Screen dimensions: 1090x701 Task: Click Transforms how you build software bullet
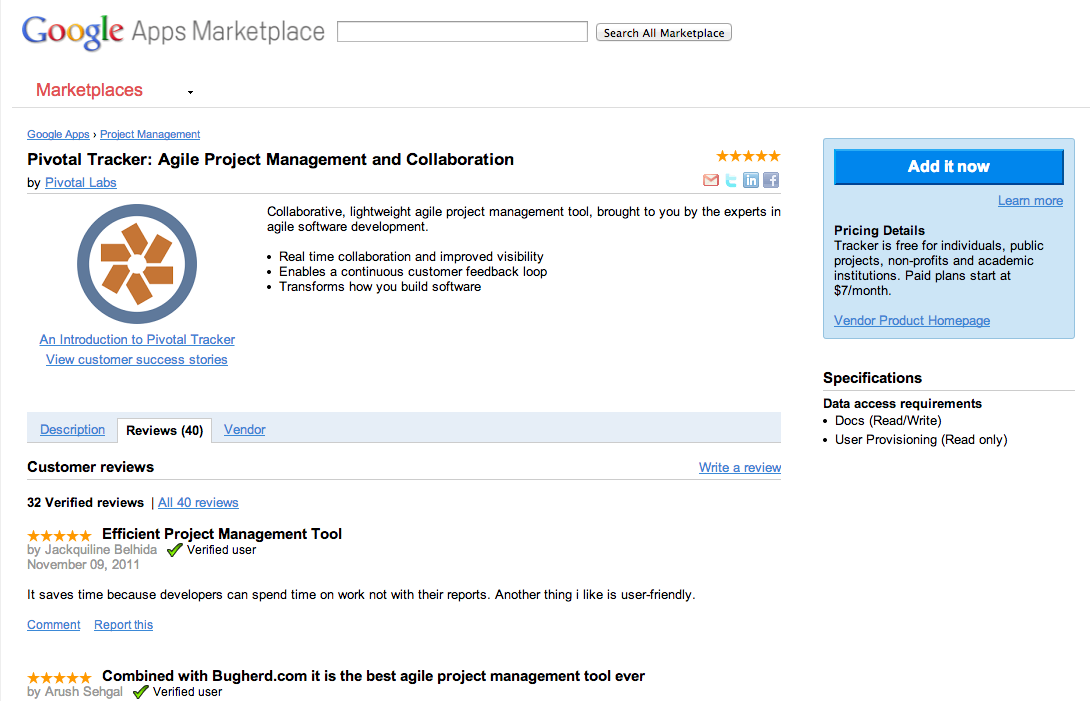pos(380,287)
